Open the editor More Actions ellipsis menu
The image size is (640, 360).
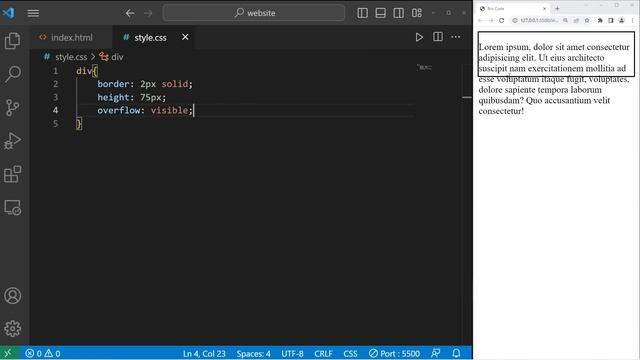click(456, 37)
